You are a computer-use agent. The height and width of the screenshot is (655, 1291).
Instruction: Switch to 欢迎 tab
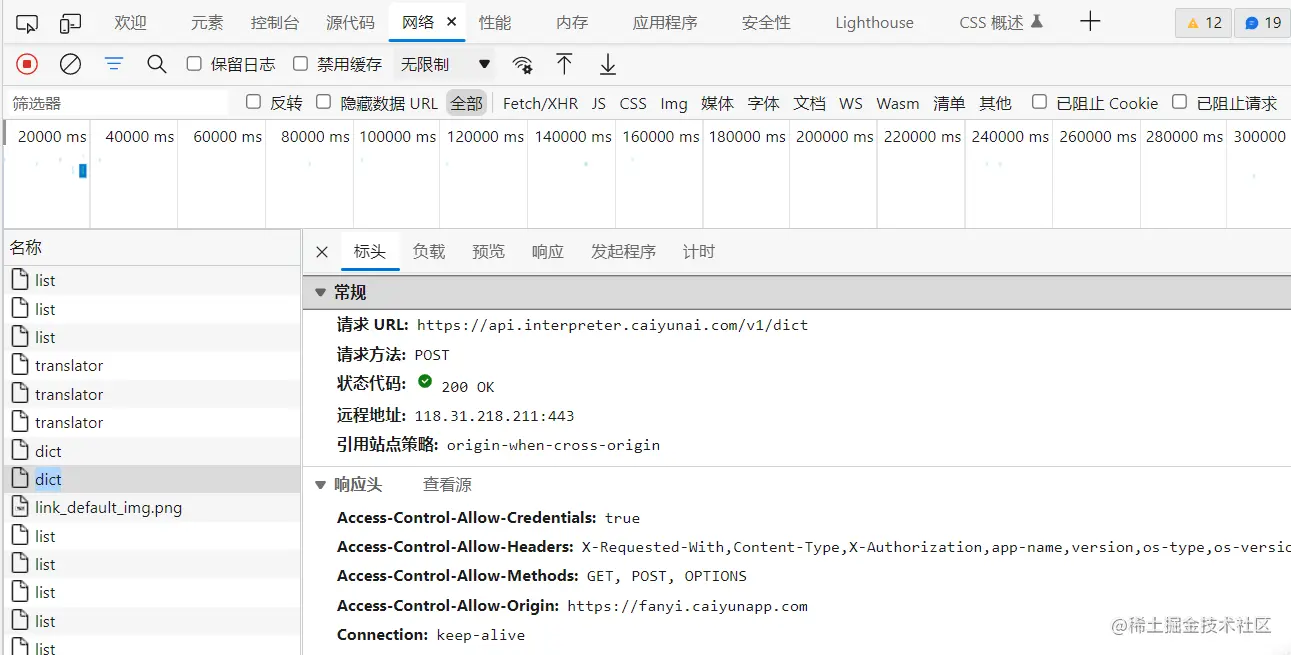(x=130, y=22)
